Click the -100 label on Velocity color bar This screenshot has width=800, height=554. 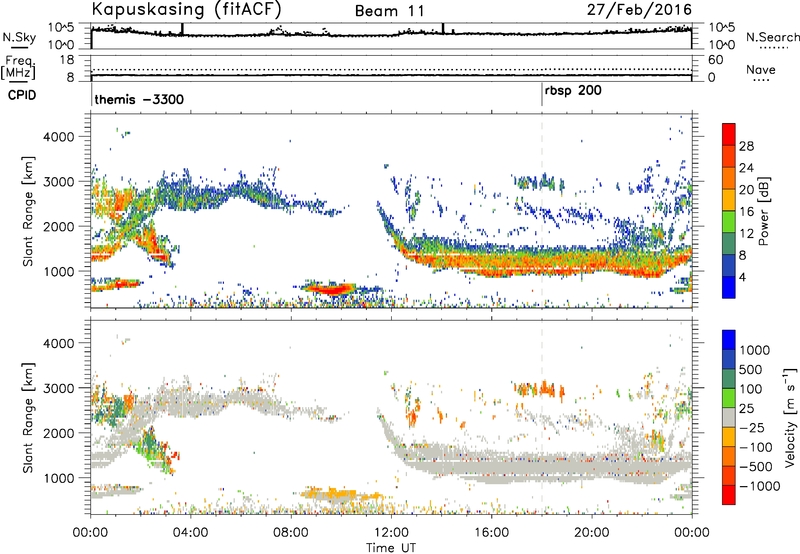[x=756, y=447]
